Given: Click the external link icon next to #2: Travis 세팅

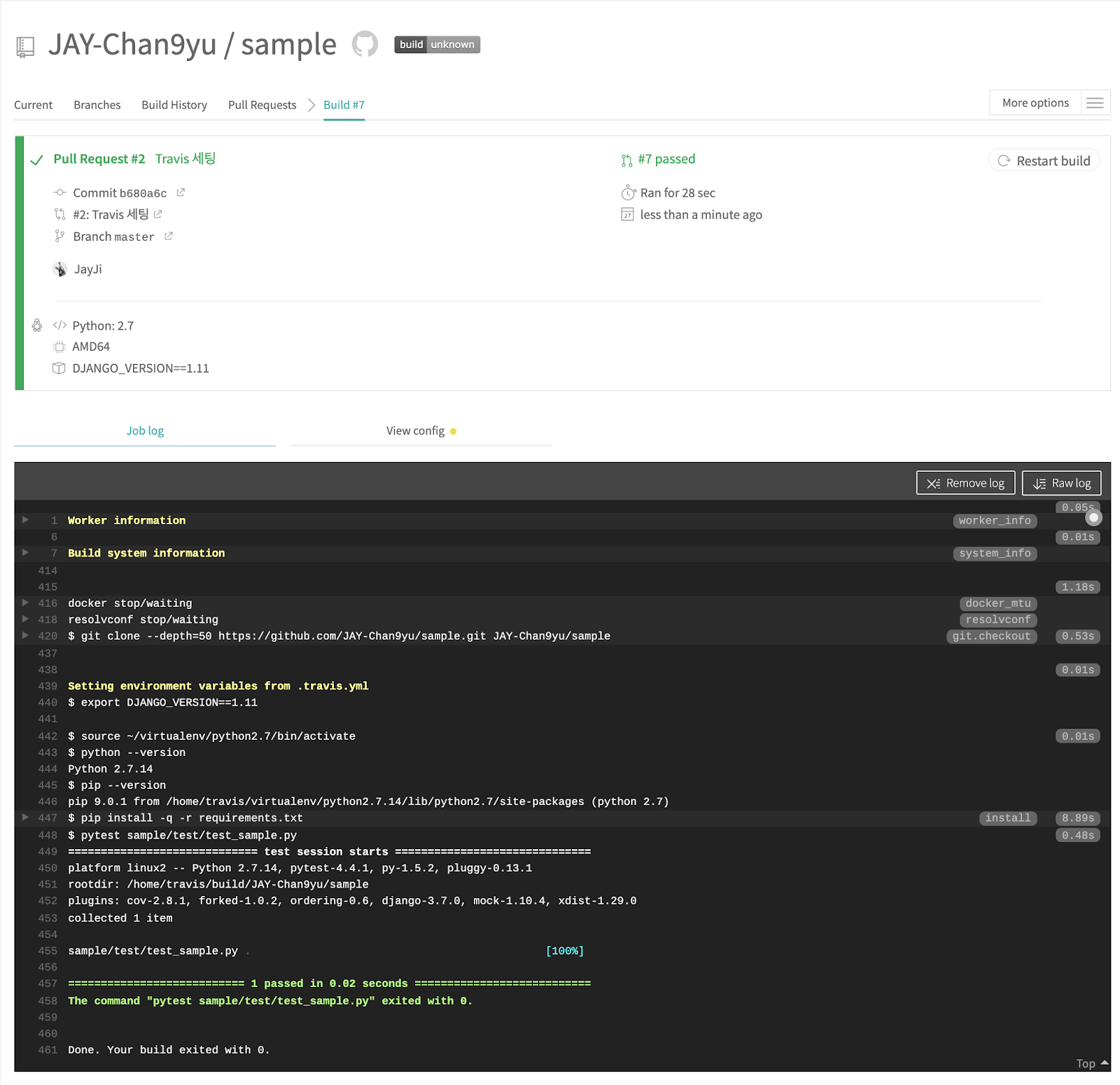Looking at the screenshot, I should 157,214.
